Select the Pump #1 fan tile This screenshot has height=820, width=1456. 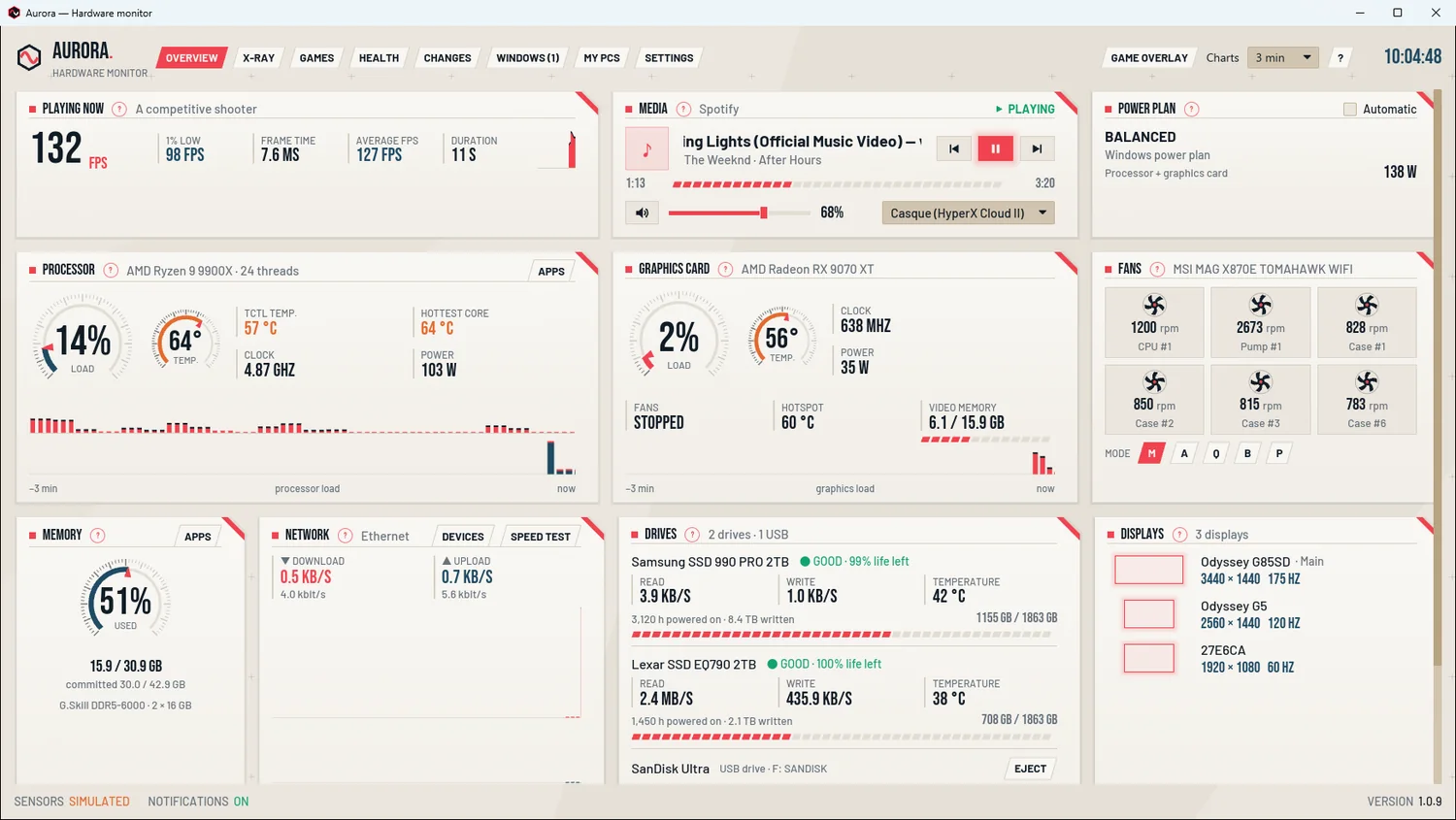tap(1260, 323)
